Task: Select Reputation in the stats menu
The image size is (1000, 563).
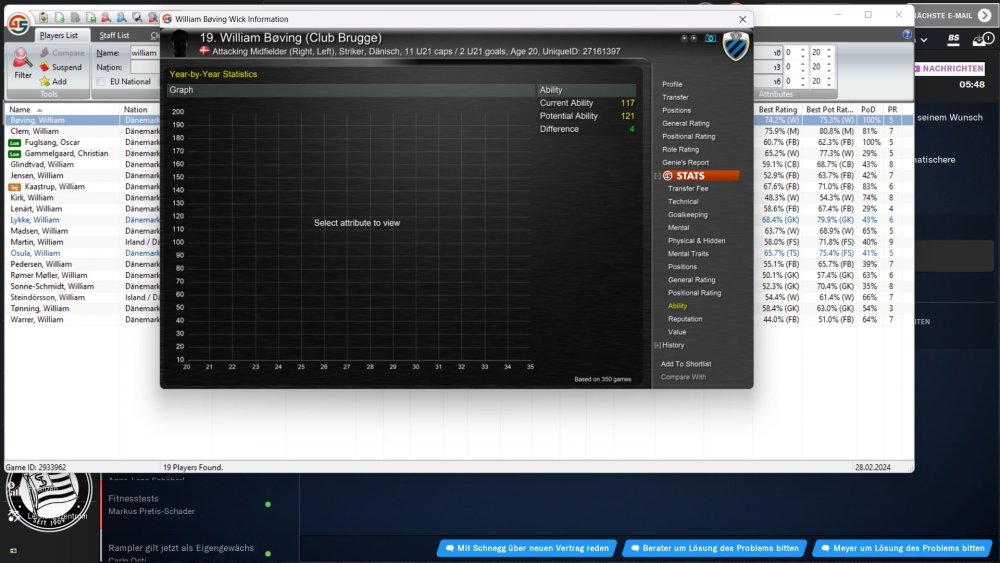Action: [685, 319]
